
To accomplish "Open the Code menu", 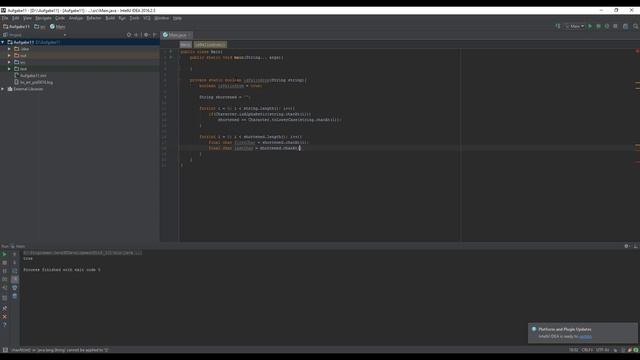I will (x=60, y=18).
